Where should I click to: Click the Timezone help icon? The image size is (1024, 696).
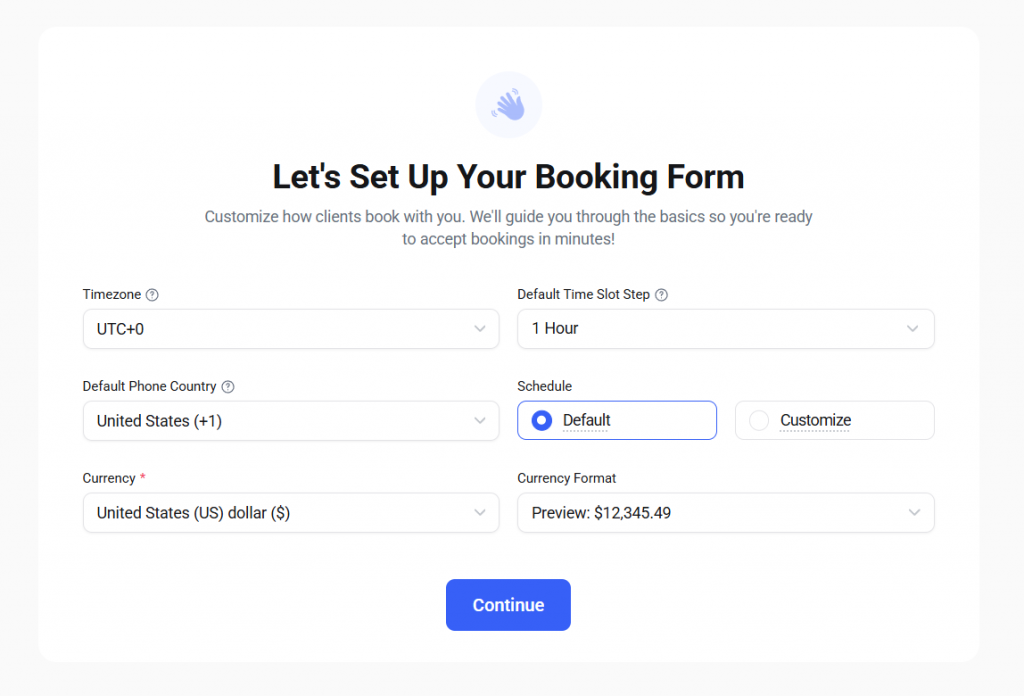pyautogui.click(x=152, y=294)
